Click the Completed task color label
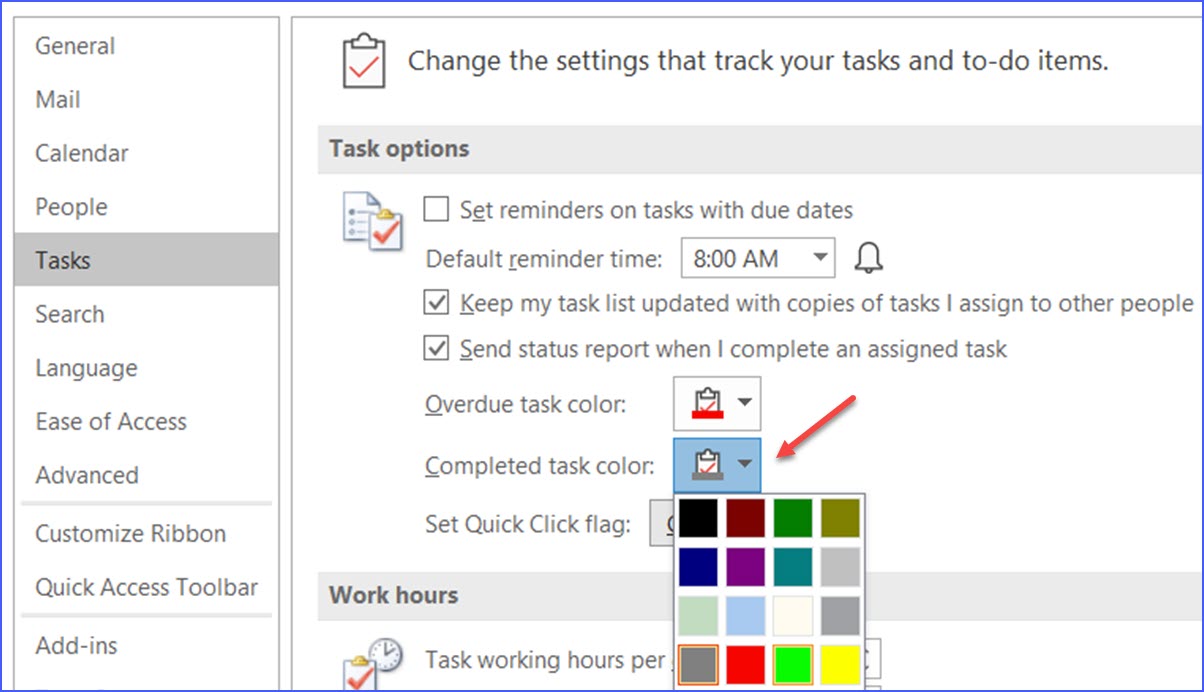The width and height of the screenshot is (1204, 692). point(540,465)
